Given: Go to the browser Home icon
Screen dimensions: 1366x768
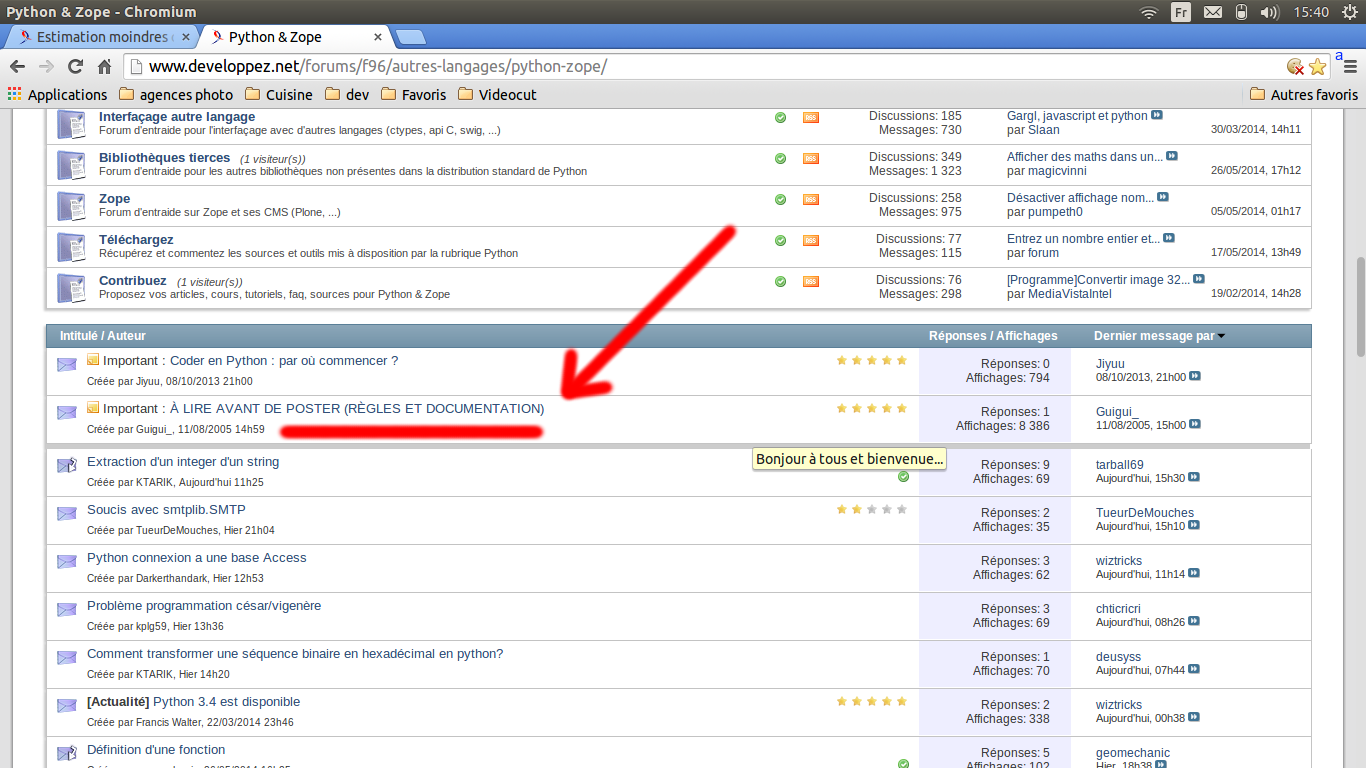Looking at the screenshot, I should 104,67.
